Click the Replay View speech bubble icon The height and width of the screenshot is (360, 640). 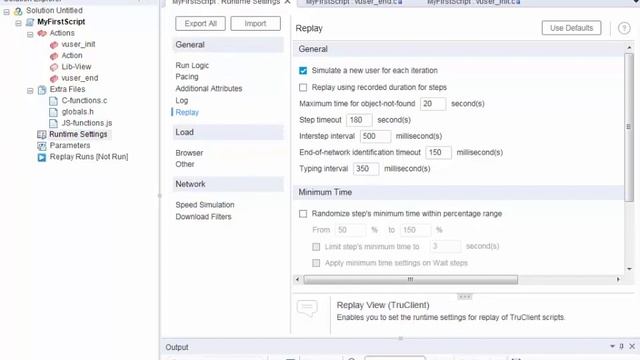pos(307,308)
